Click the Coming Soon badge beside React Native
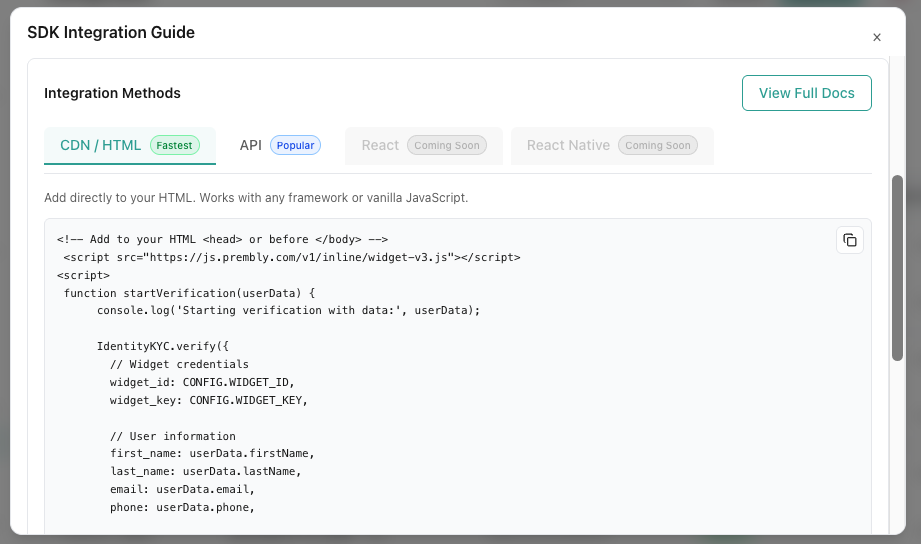The width and height of the screenshot is (921, 544). (x=657, y=145)
